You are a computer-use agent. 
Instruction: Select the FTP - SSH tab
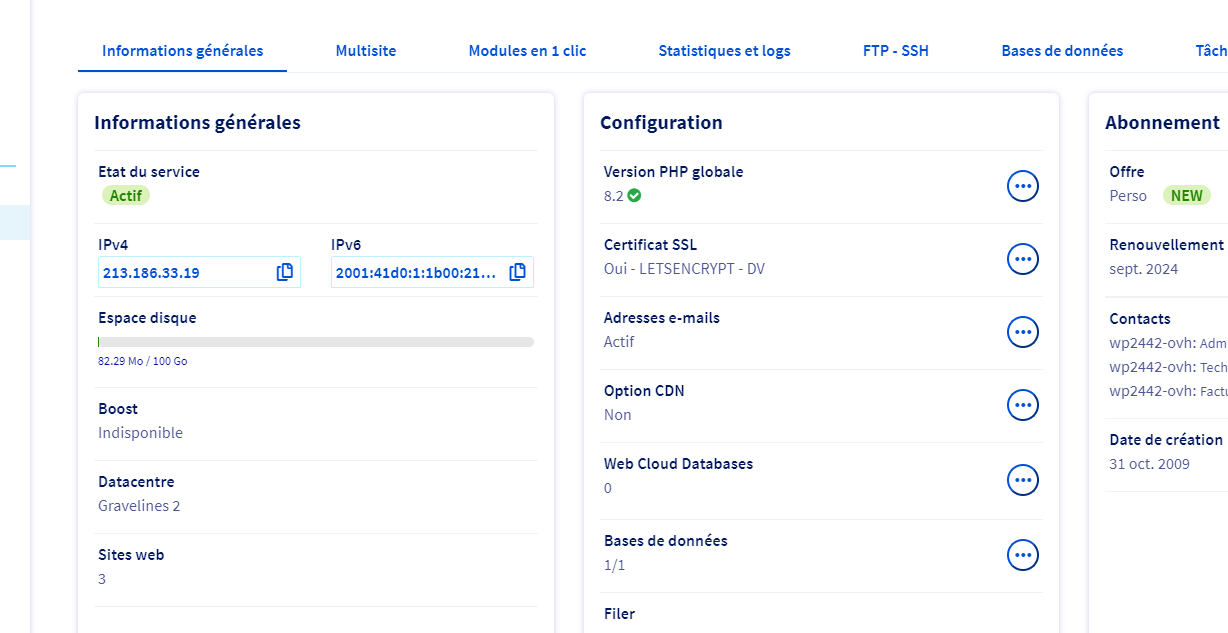coord(896,51)
